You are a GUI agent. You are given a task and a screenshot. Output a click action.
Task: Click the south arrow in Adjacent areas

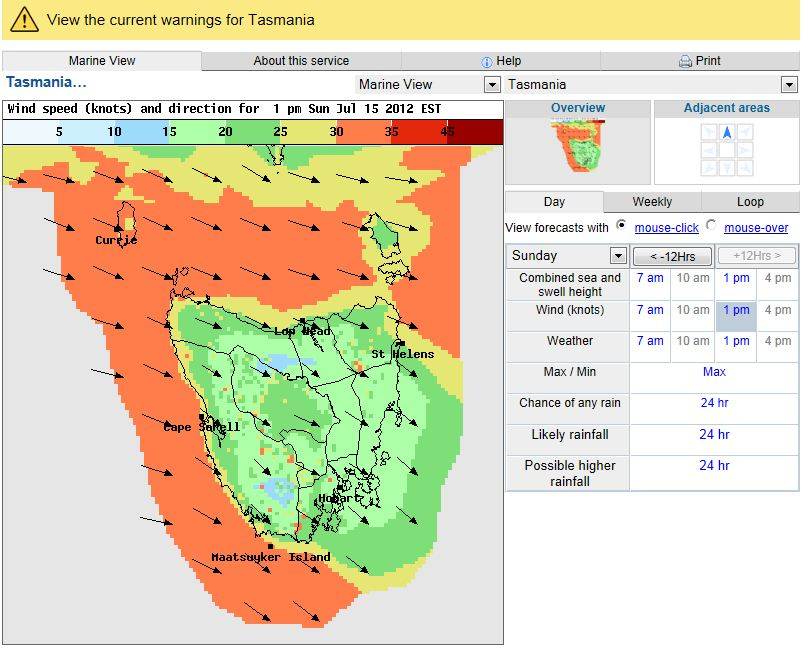(727, 168)
